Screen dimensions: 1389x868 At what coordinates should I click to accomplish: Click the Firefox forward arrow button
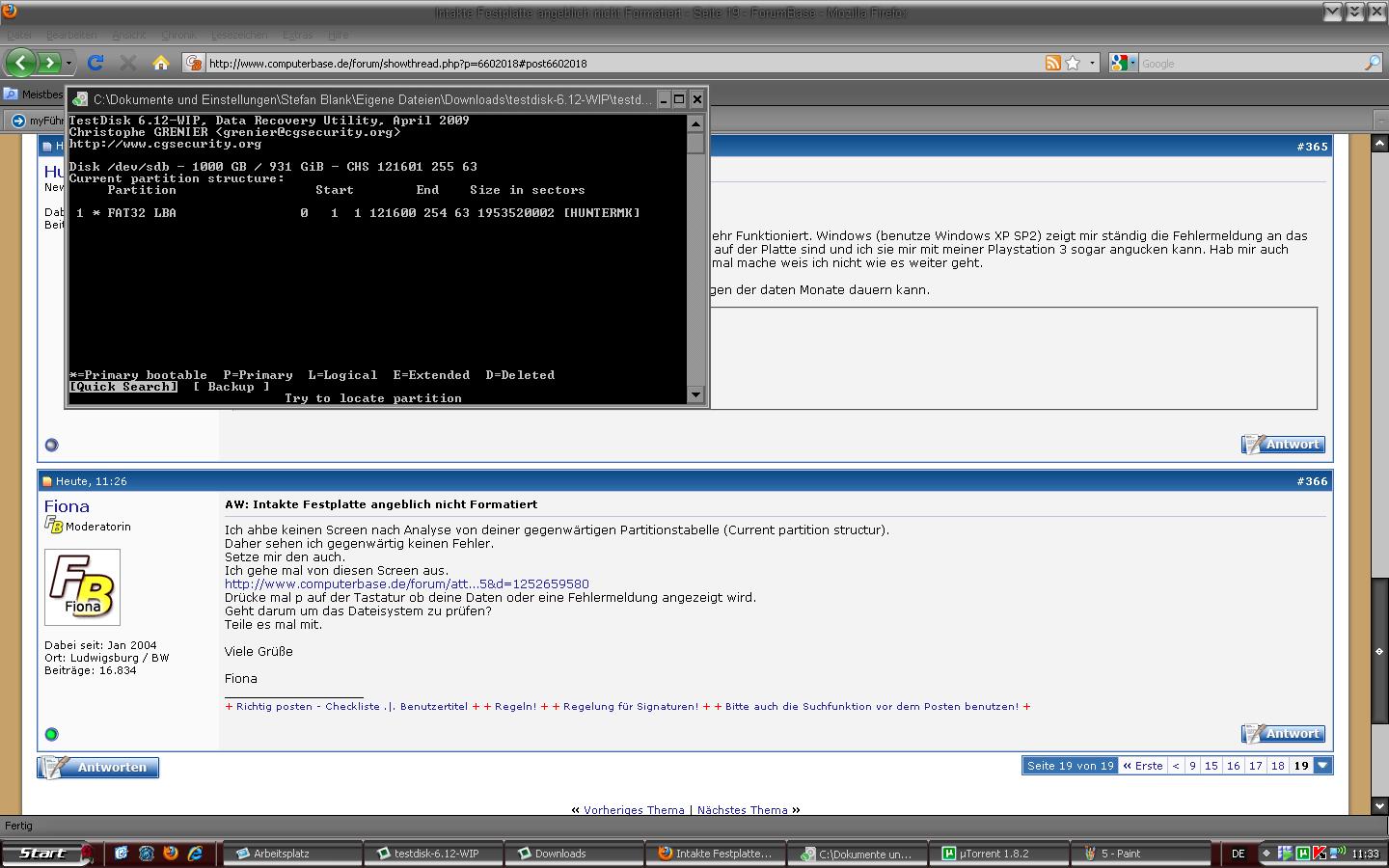pyautogui.click(x=48, y=63)
